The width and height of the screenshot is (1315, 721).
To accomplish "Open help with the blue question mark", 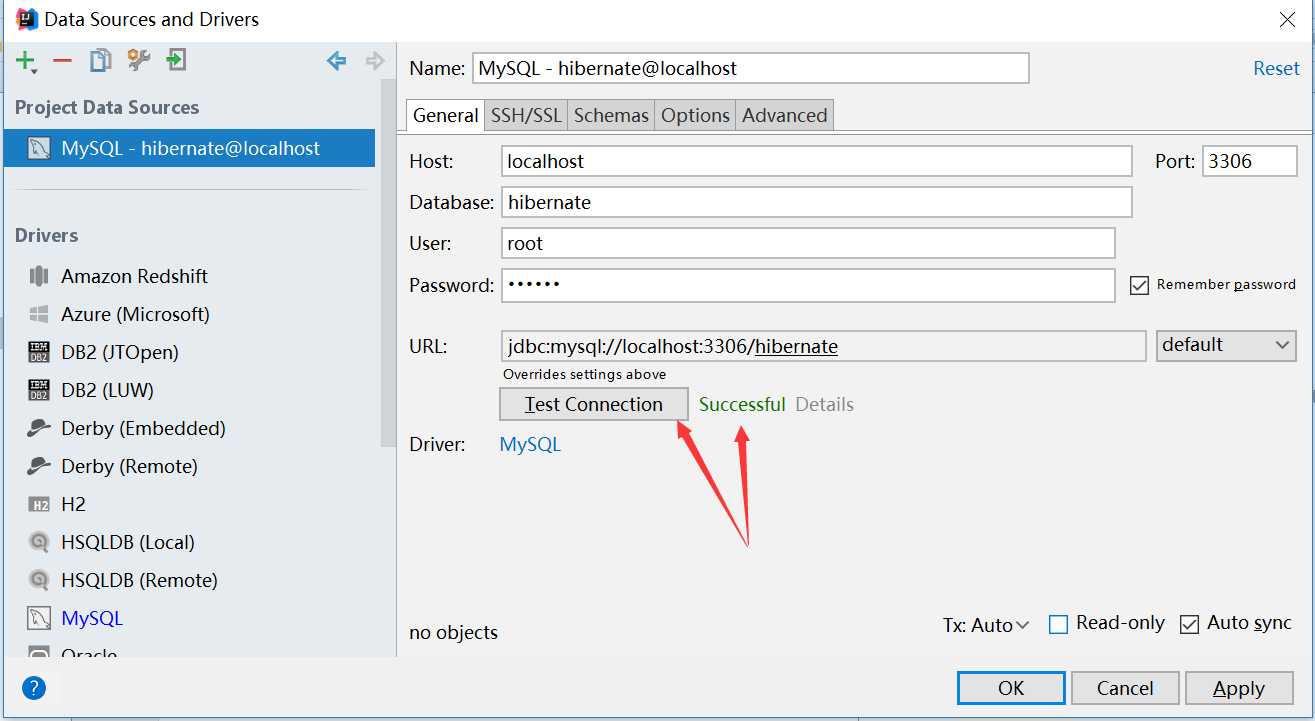I will (x=34, y=688).
